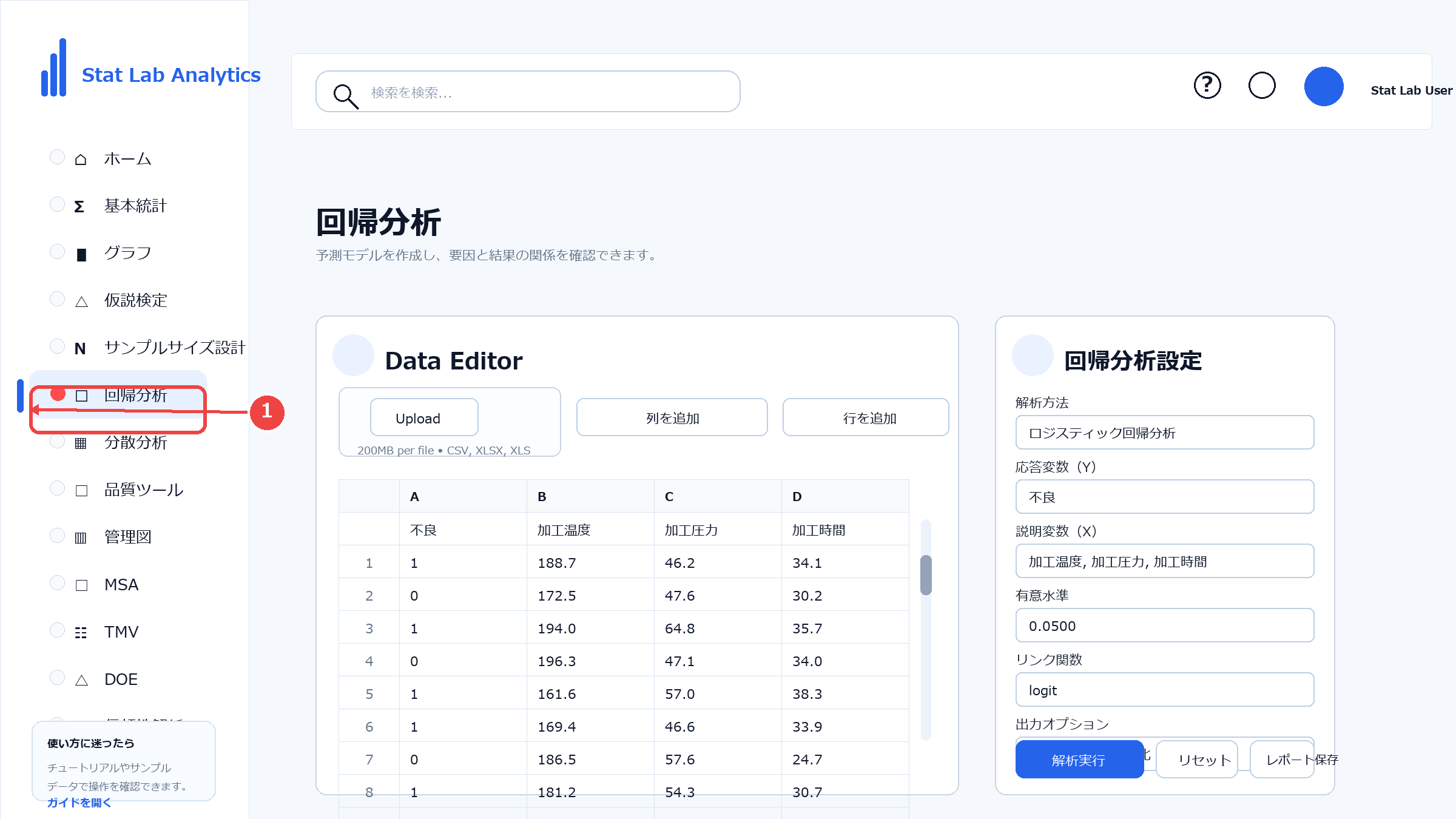
Task: Click the Stat Lab Analytics bar chart logo
Action: pos(53,67)
